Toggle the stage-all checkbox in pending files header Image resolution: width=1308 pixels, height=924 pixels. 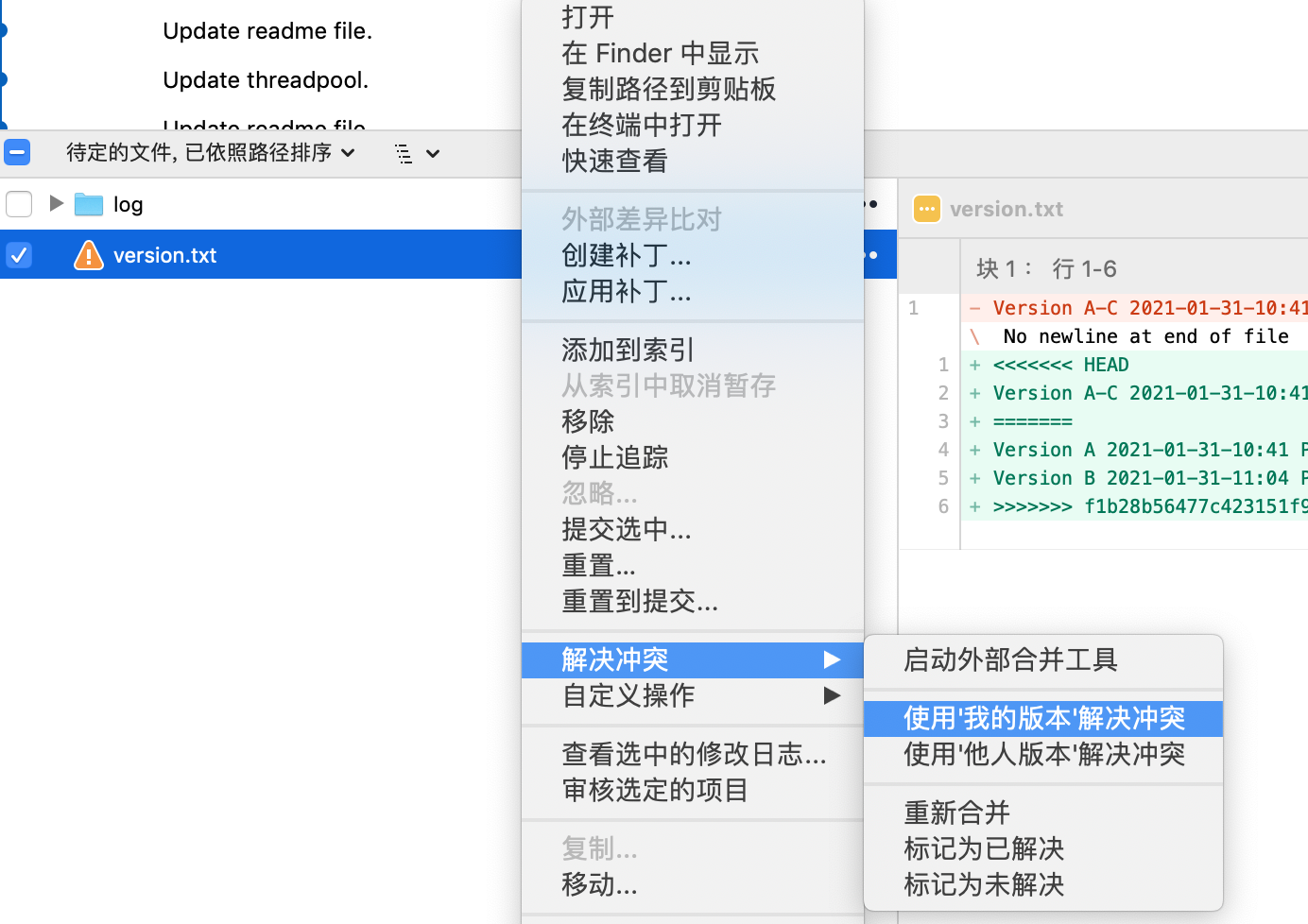(17, 152)
